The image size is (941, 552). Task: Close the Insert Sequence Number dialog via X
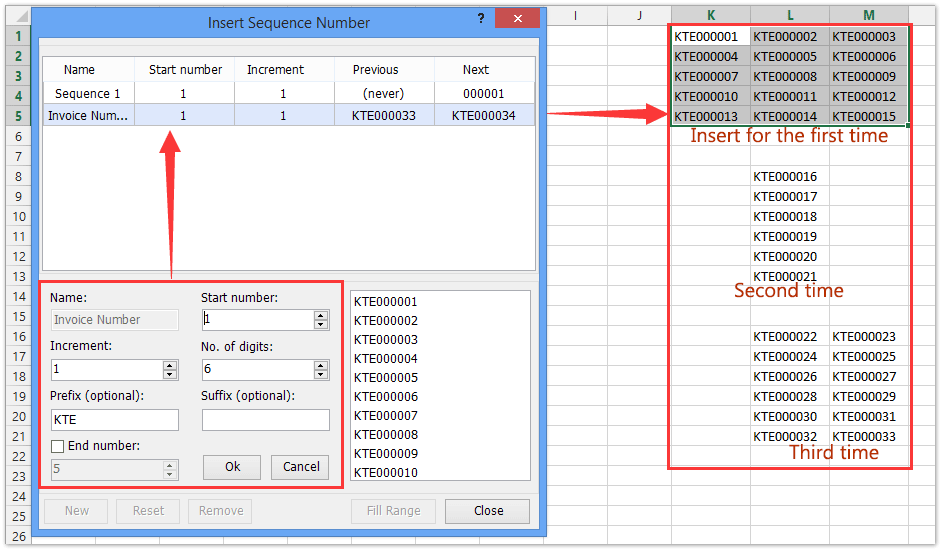click(517, 20)
